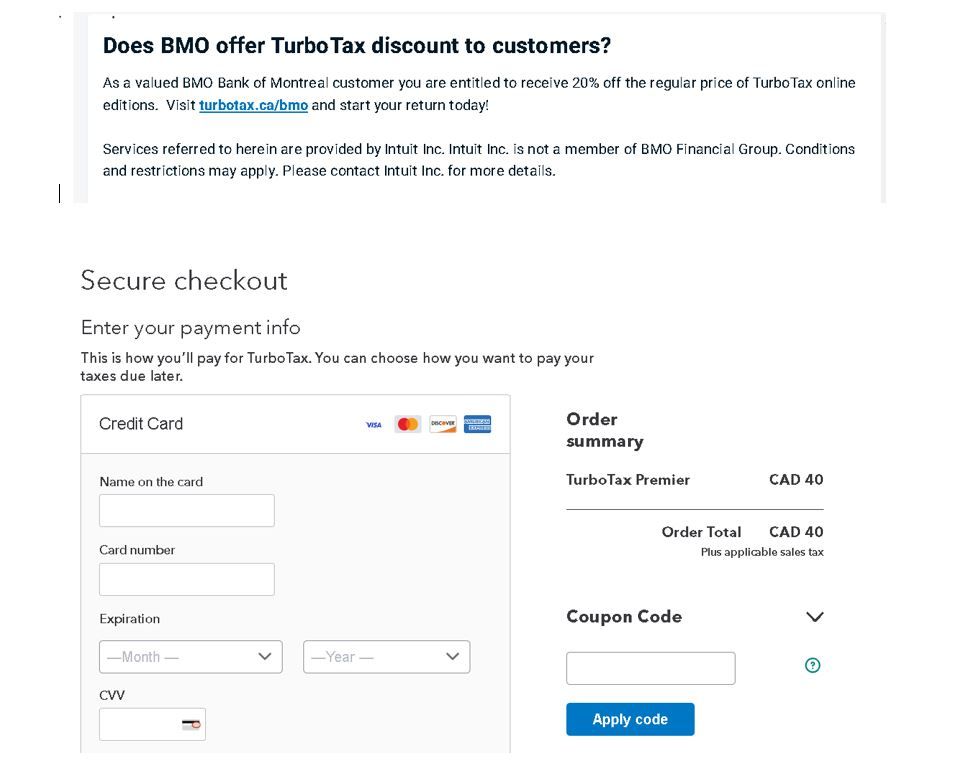The image size is (977, 764).
Task: Click the Discover card icon
Action: [443, 424]
